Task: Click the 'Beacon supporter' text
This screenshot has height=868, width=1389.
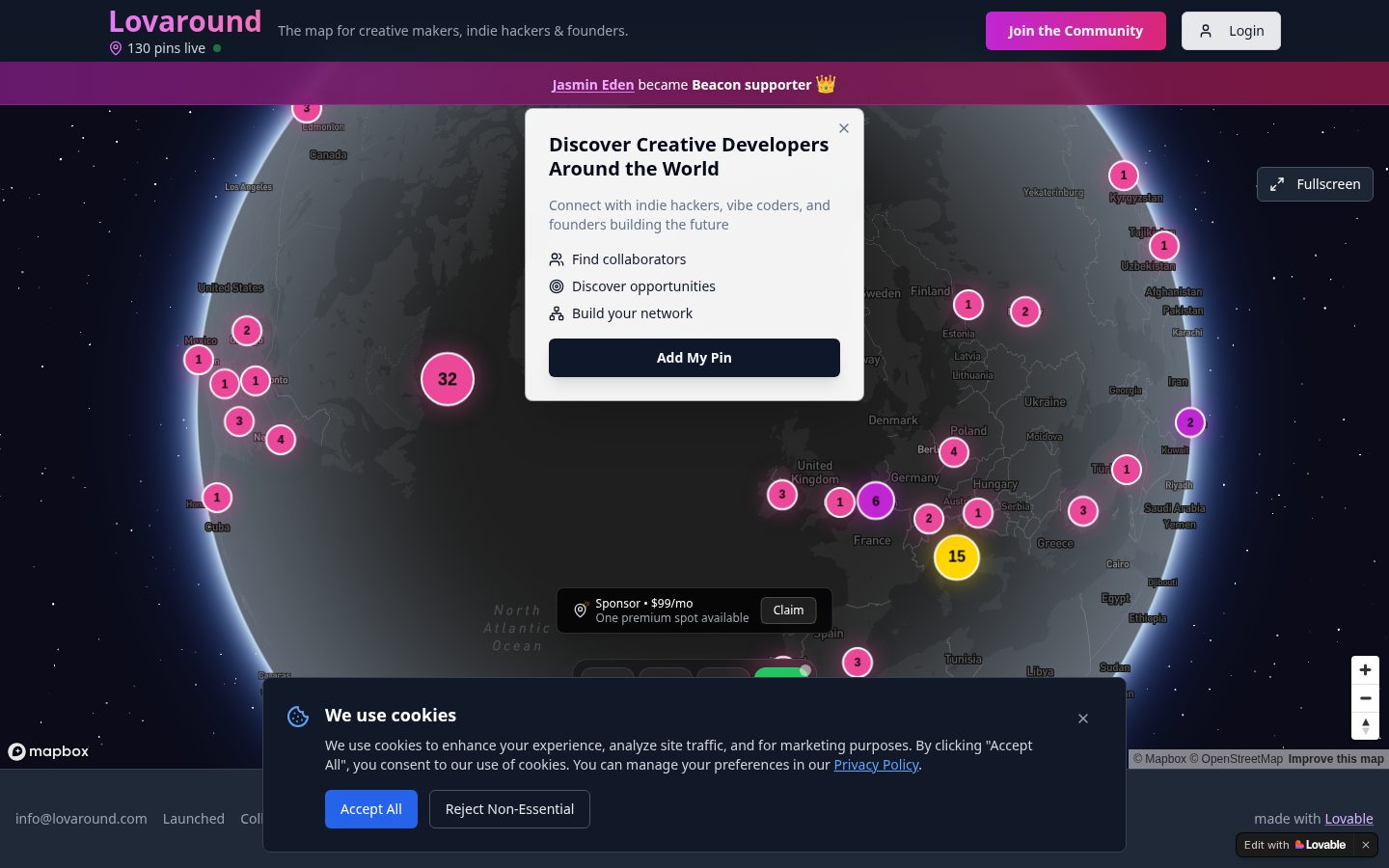Action: point(751,85)
